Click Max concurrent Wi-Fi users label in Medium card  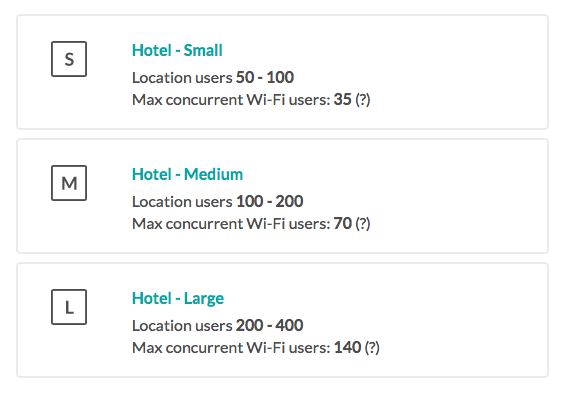coord(231,224)
